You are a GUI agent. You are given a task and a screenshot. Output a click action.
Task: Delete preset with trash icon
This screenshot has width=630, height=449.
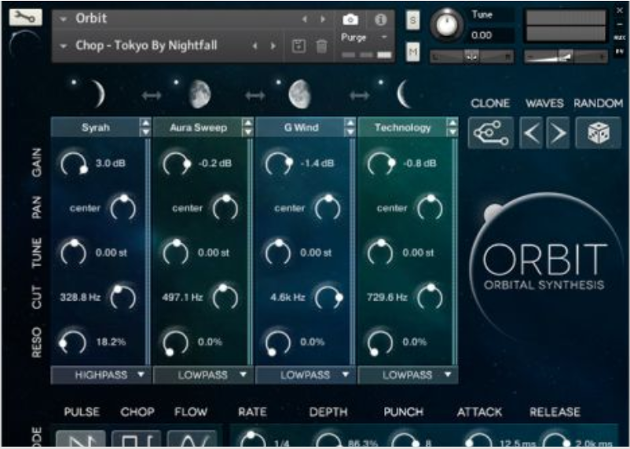click(x=321, y=46)
